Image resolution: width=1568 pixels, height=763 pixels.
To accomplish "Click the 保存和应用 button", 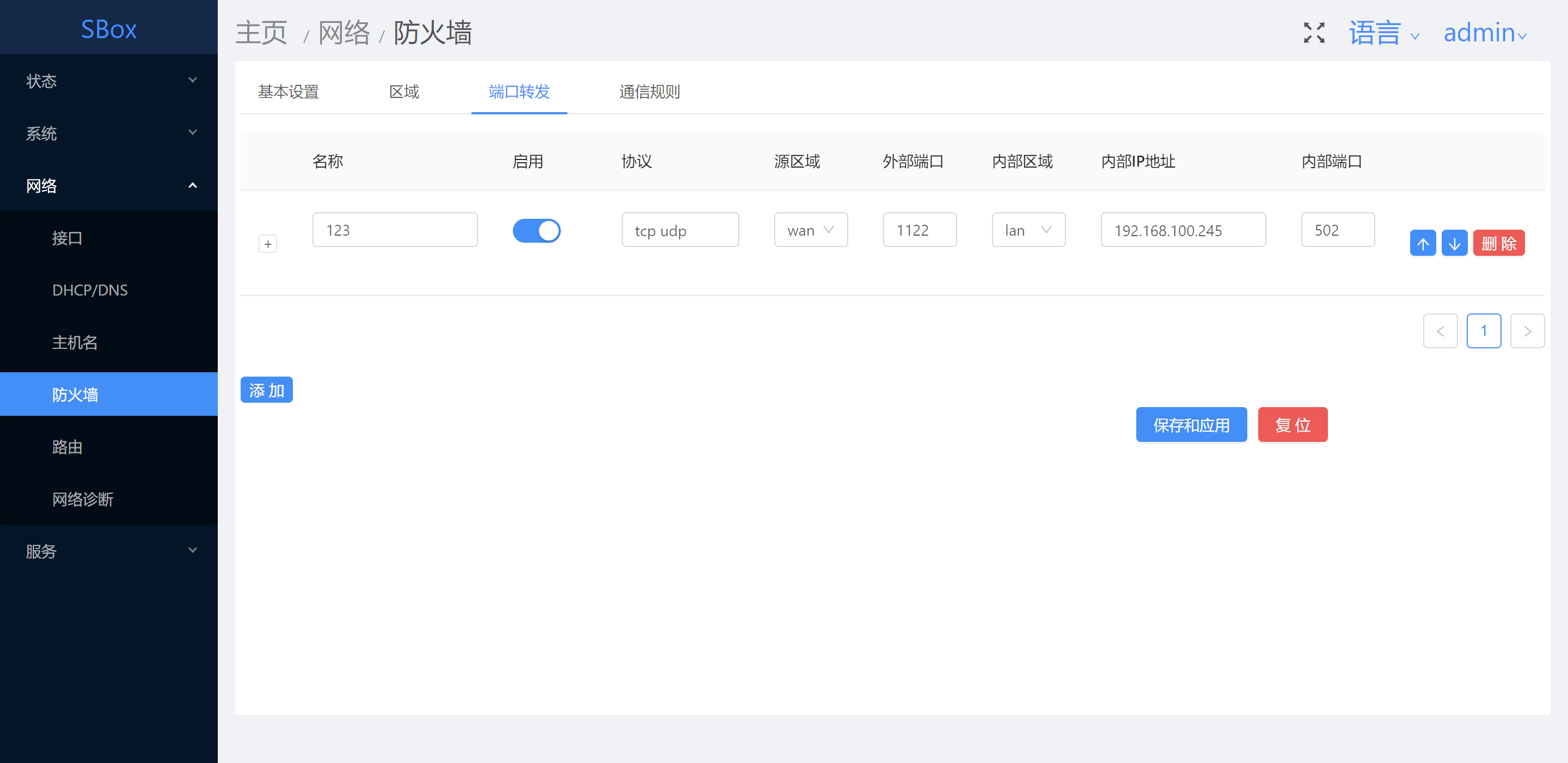I will (x=1191, y=424).
